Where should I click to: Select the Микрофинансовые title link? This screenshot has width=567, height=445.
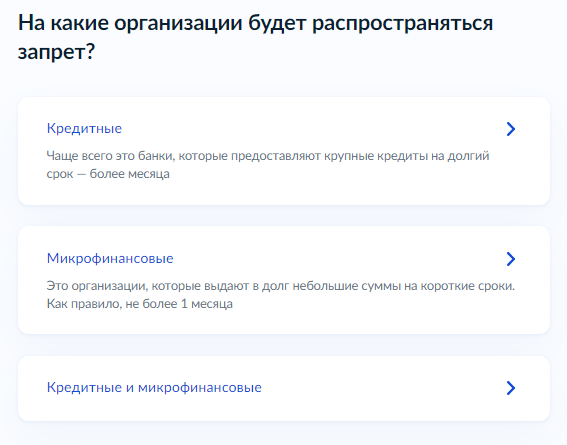110,258
